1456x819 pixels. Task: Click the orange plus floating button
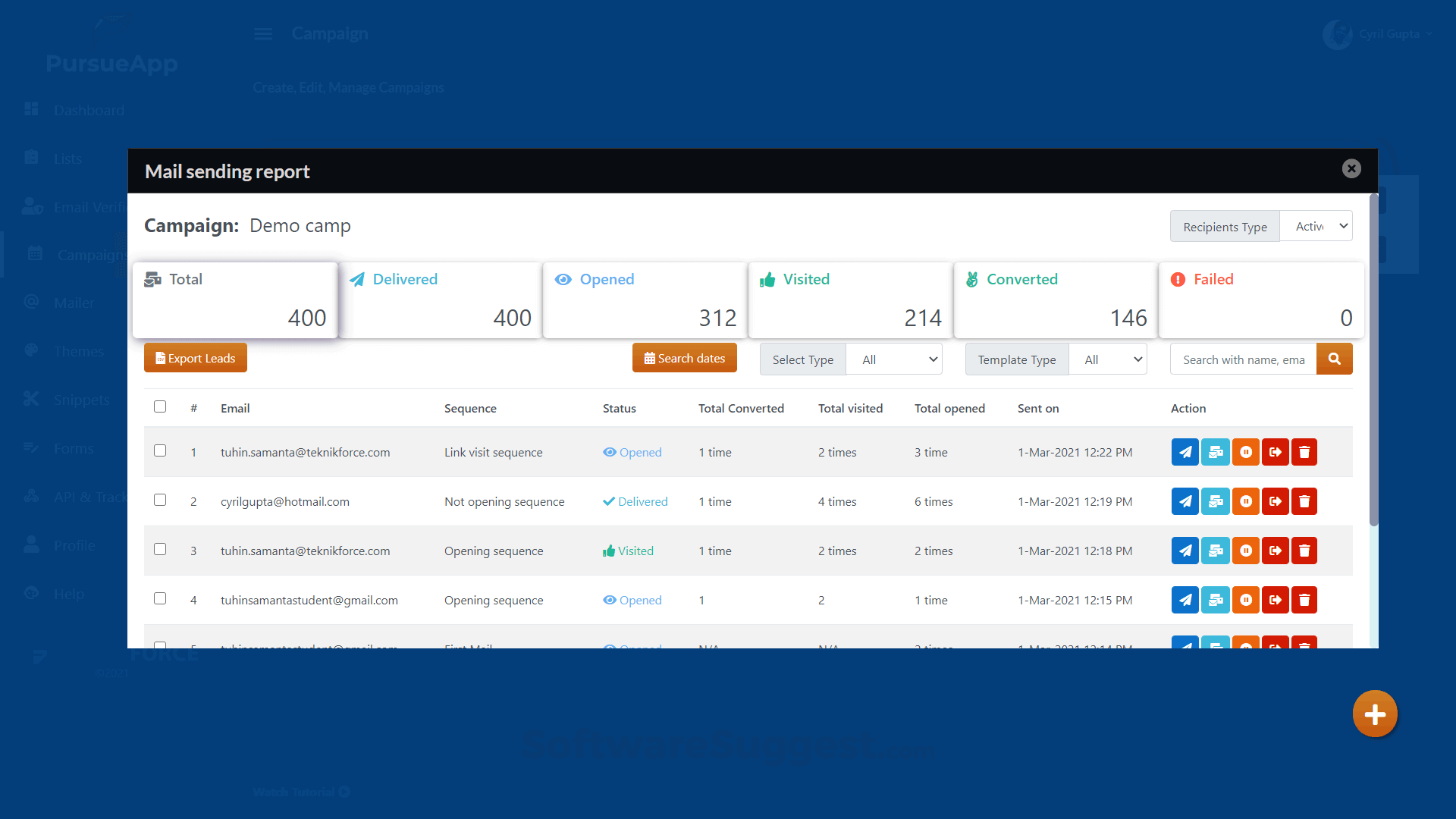tap(1374, 714)
